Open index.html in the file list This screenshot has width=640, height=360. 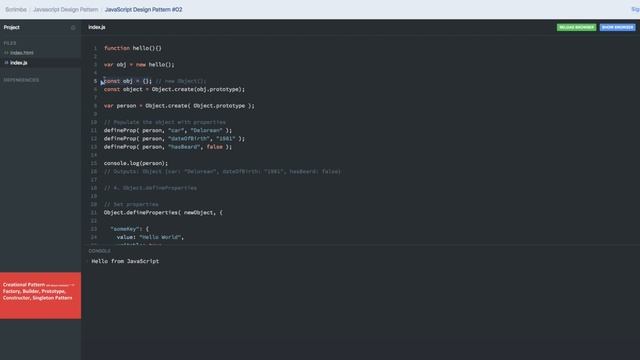pyautogui.click(x=22, y=53)
